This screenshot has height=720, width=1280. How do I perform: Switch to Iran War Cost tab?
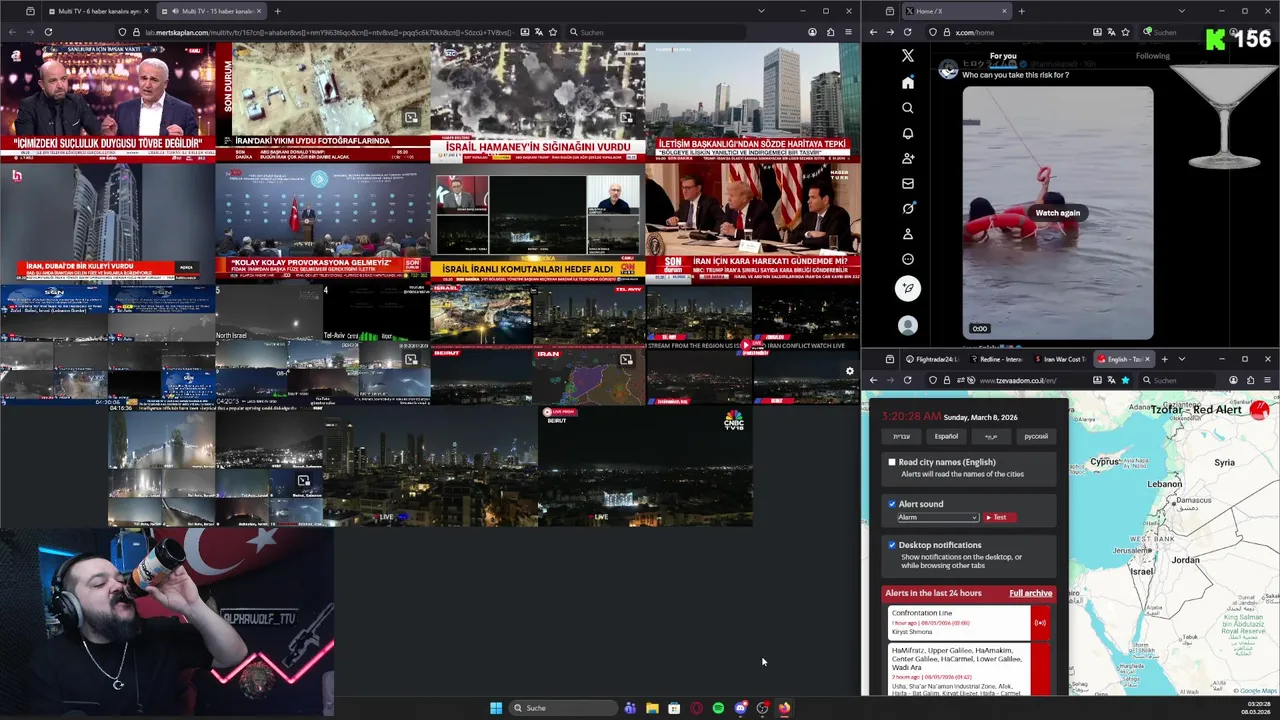tap(1059, 359)
